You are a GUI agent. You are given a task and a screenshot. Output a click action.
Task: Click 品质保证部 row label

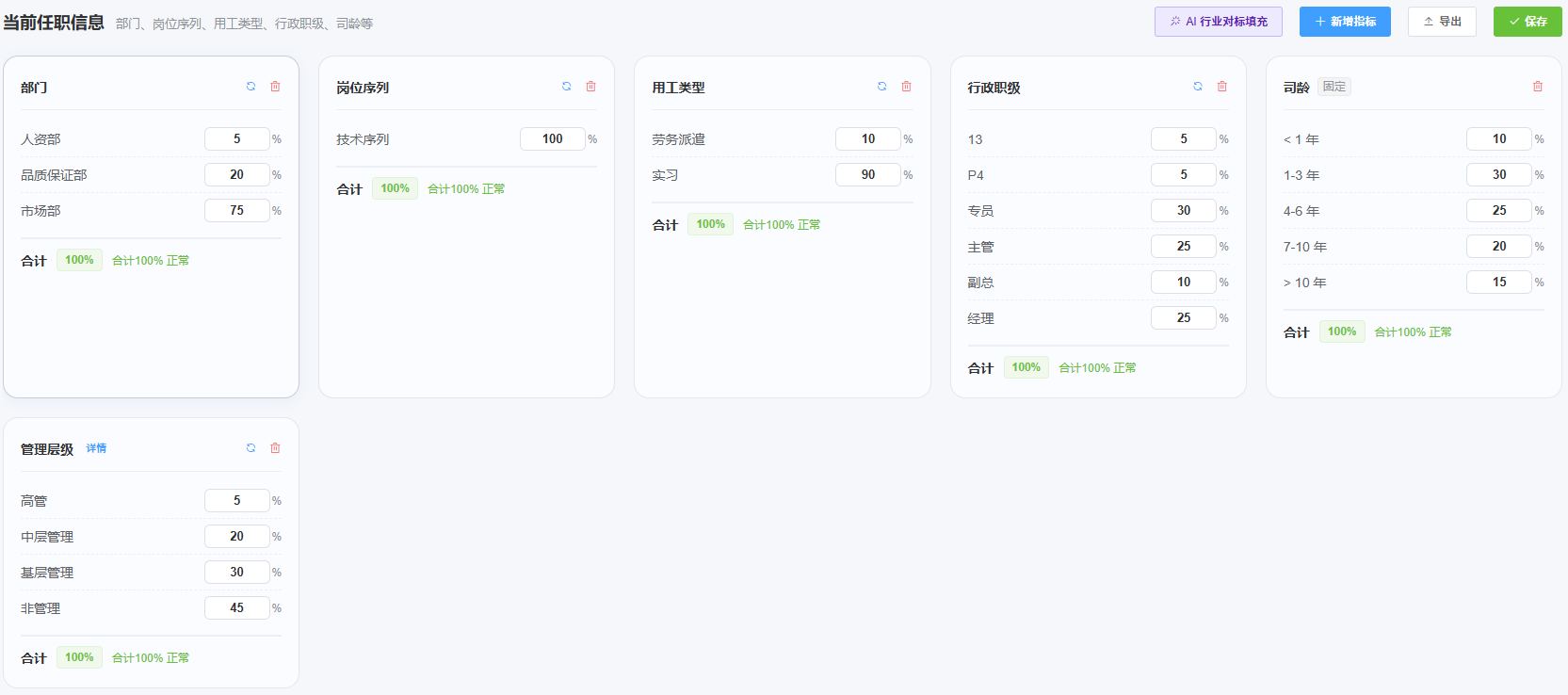tap(54, 175)
